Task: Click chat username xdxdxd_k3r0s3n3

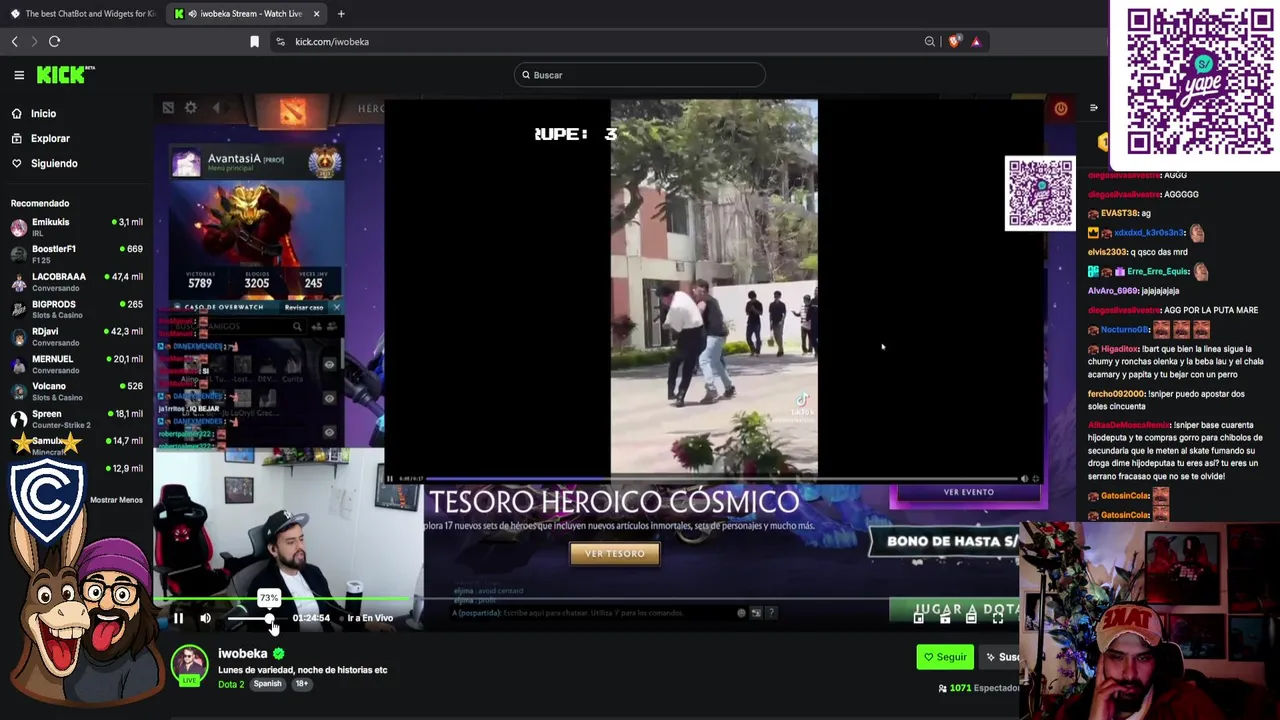Action: click(1149, 233)
